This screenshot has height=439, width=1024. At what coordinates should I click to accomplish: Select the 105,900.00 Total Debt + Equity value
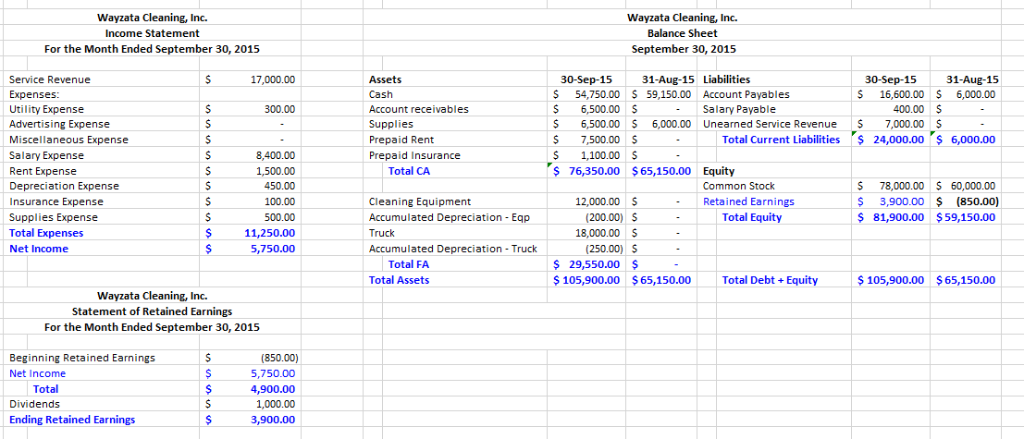tap(894, 280)
